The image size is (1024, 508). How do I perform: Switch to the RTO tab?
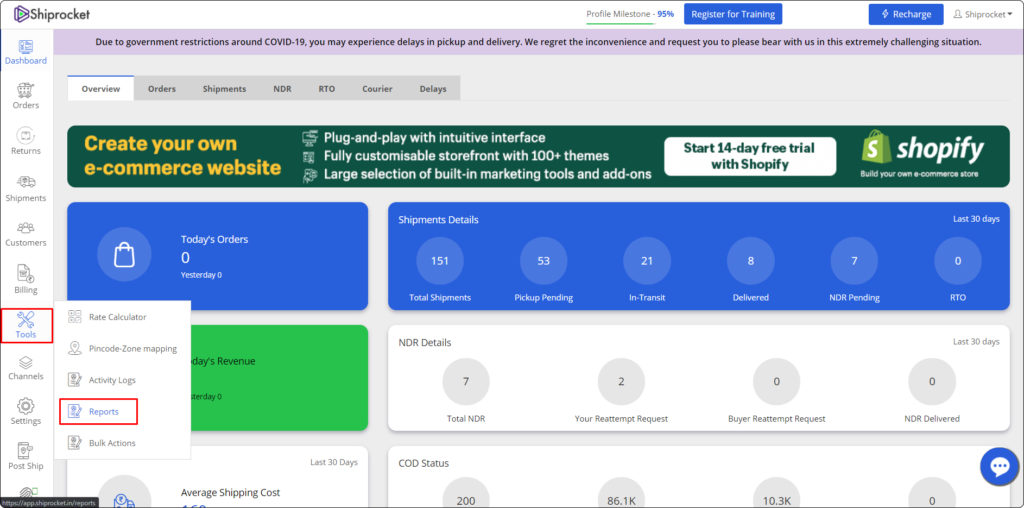pyautogui.click(x=327, y=89)
